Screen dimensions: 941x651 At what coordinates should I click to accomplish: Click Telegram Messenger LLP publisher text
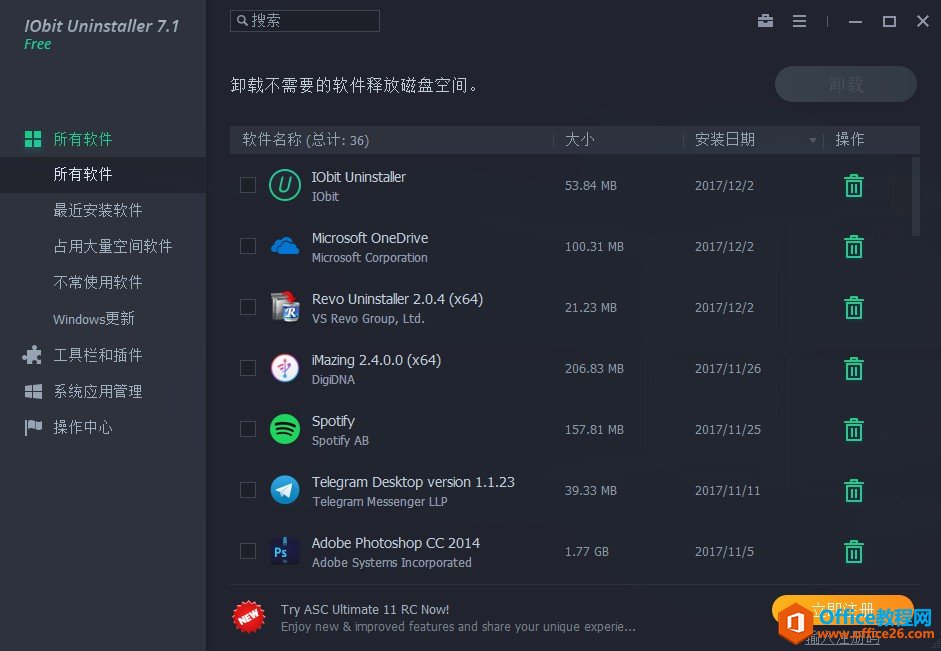coord(379,502)
